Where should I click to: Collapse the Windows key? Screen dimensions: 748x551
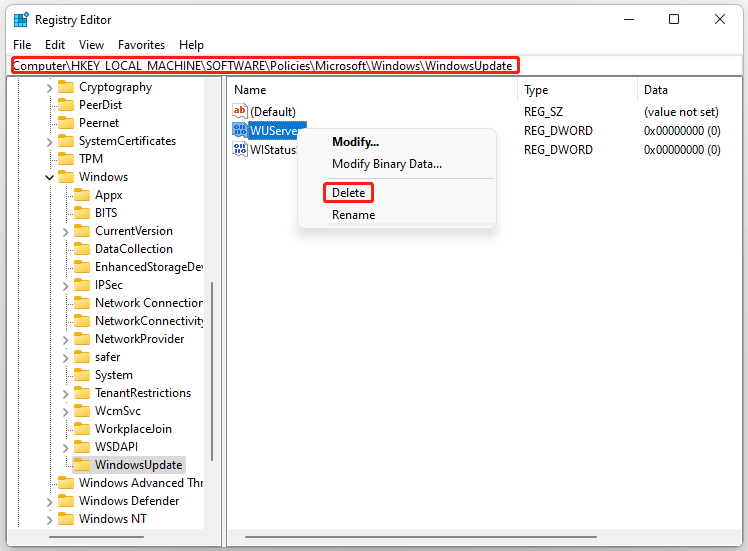click(50, 177)
